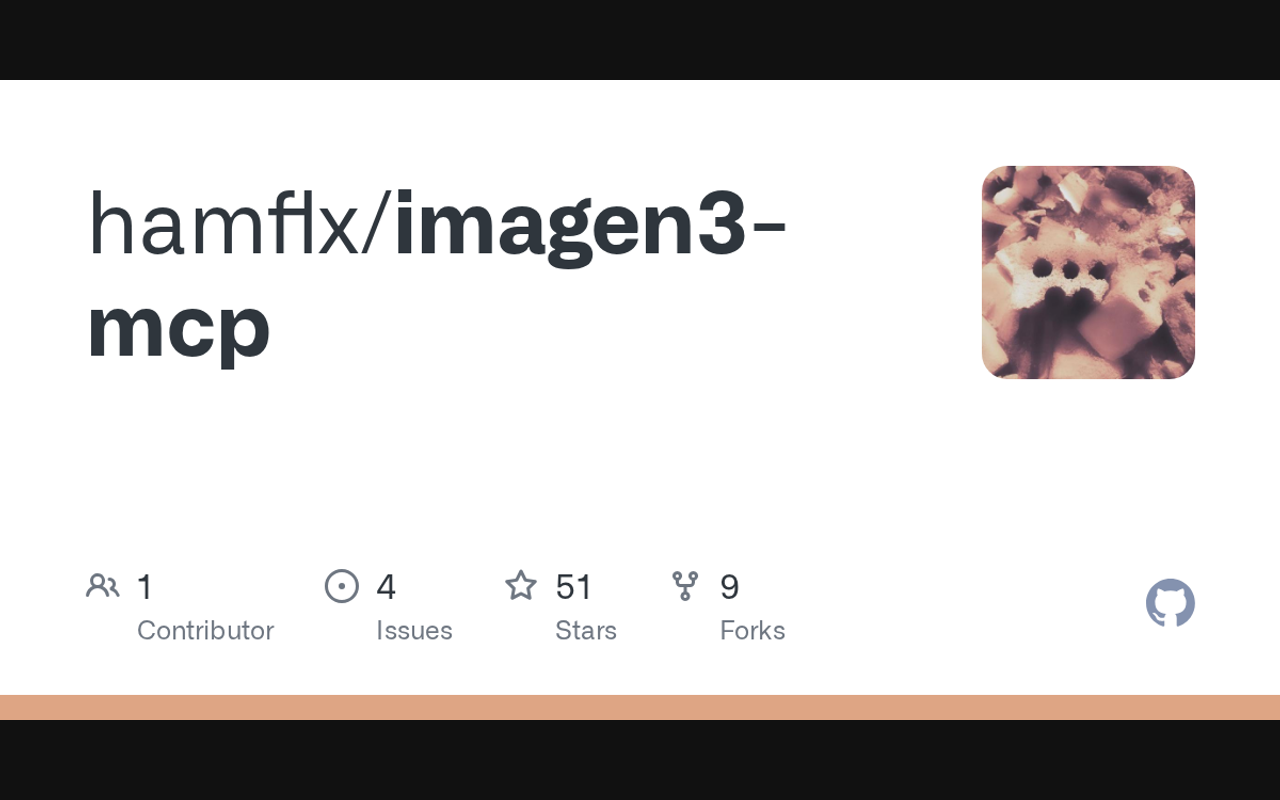Screen dimensions: 1280x800
Task: Select the contributor count 1
Action: pyautogui.click(x=145, y=587)
